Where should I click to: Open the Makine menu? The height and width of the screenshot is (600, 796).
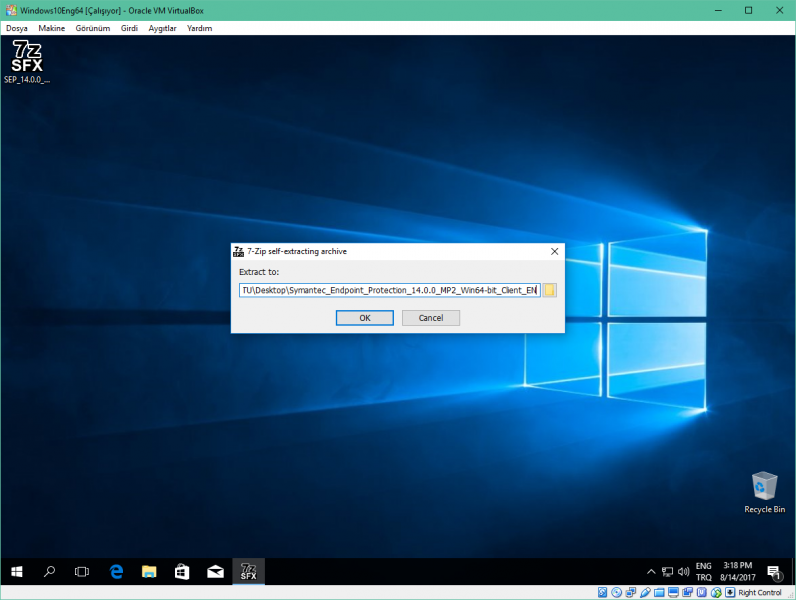(51, 28)
